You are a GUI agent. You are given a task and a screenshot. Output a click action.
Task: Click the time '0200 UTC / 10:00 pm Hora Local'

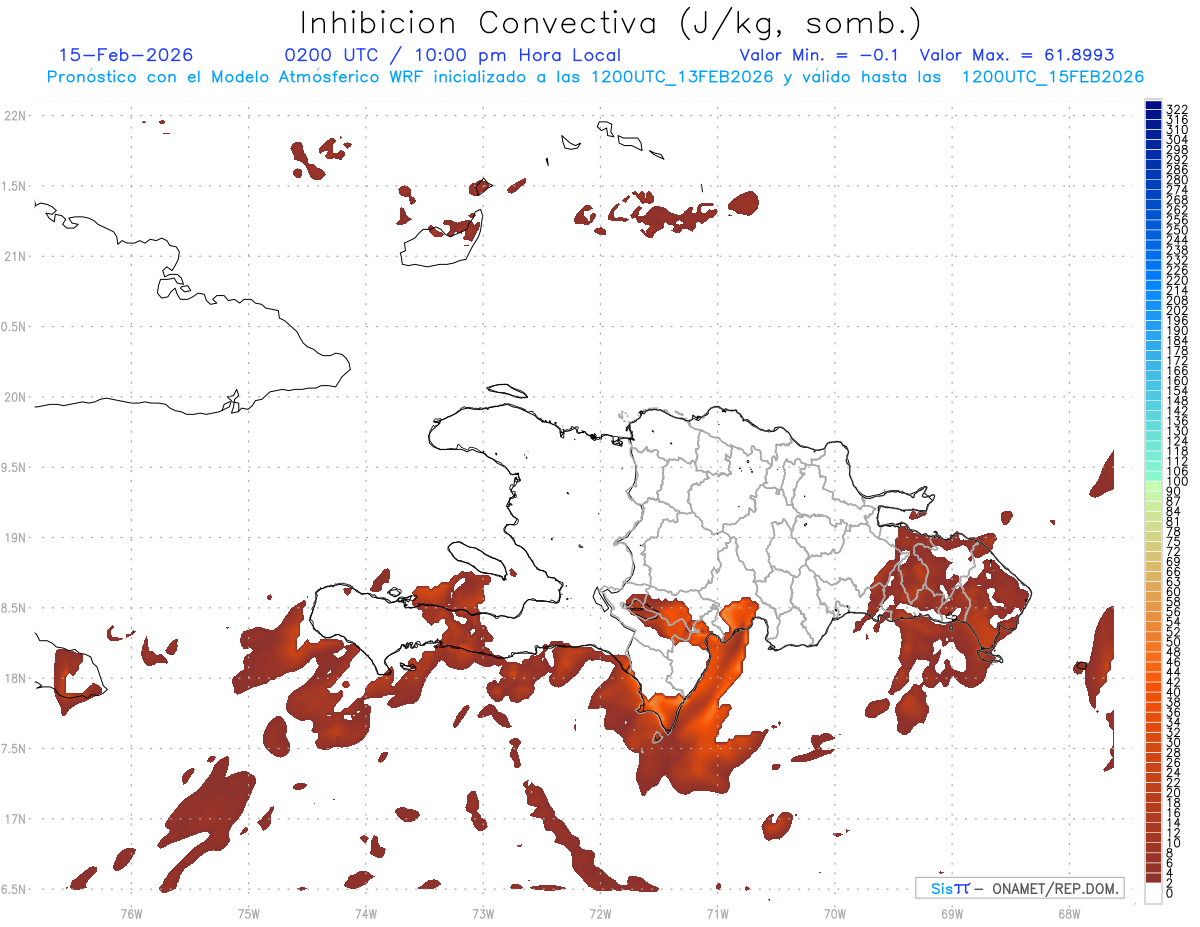(453, 56)
